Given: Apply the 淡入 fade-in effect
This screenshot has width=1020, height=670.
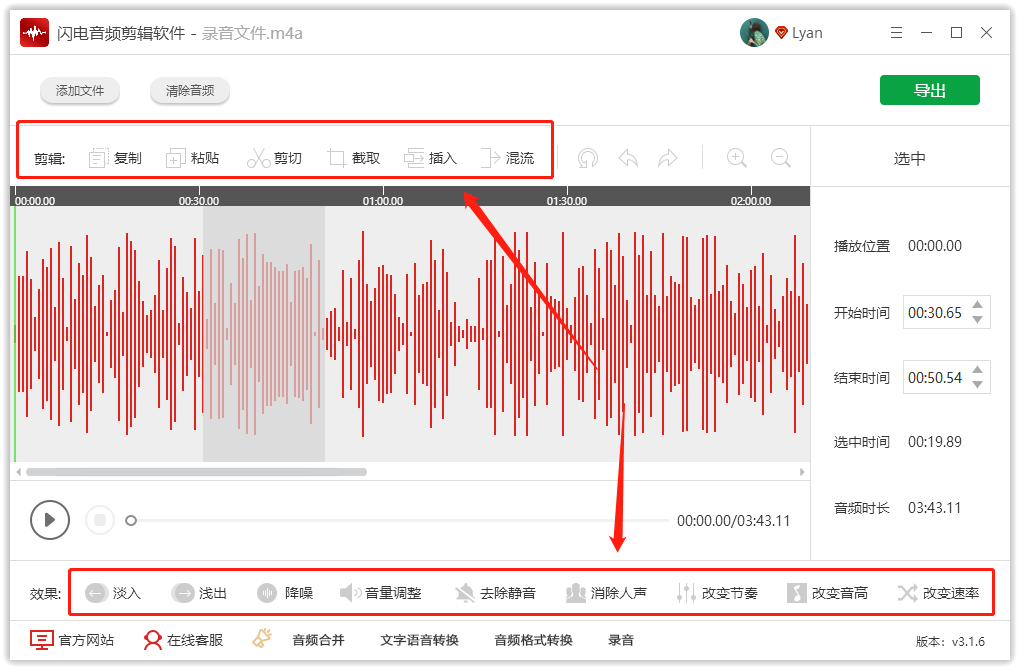Looking at the screenshot, I should point(113,592).
